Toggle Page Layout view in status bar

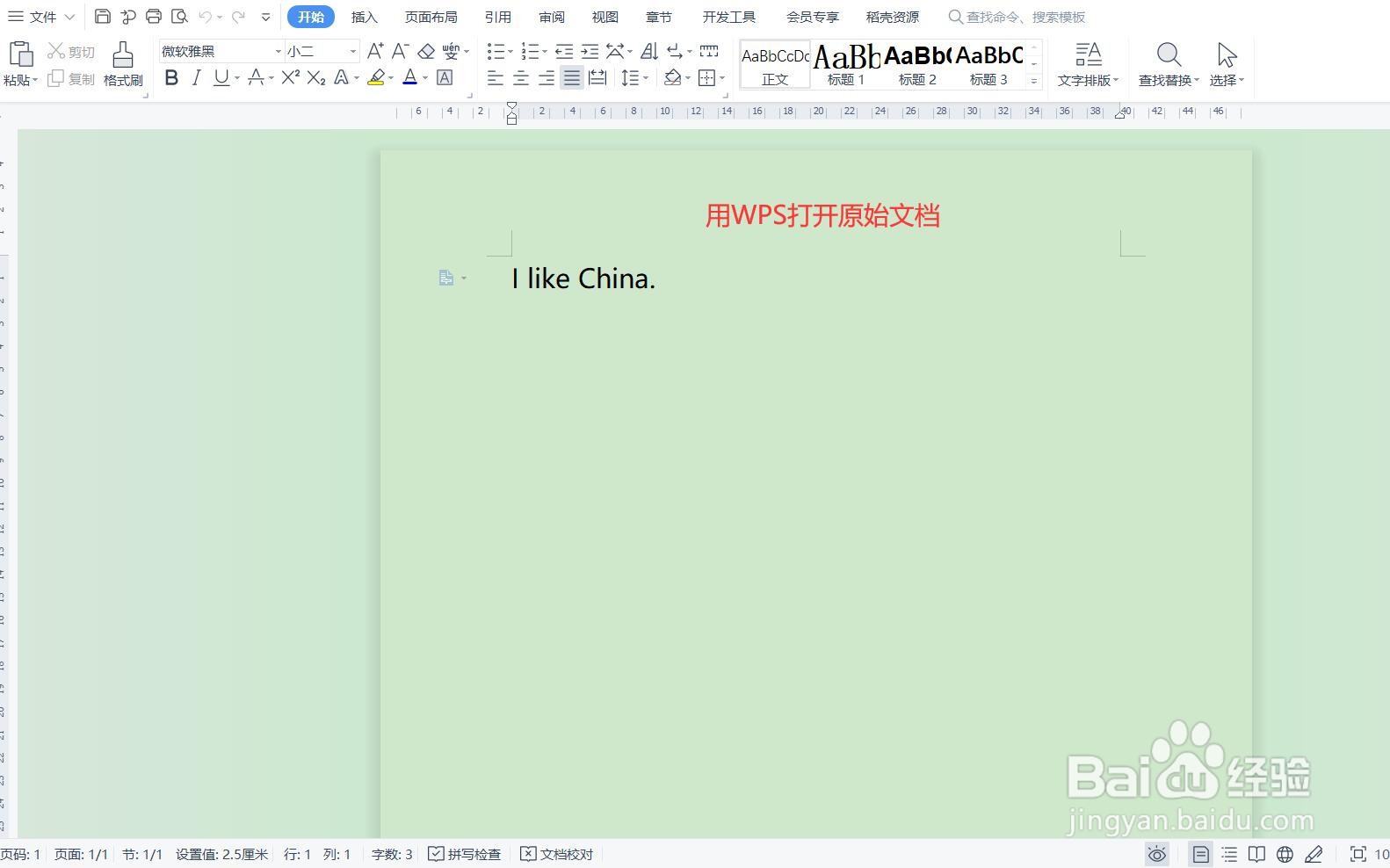click(x=1201, y=854)
